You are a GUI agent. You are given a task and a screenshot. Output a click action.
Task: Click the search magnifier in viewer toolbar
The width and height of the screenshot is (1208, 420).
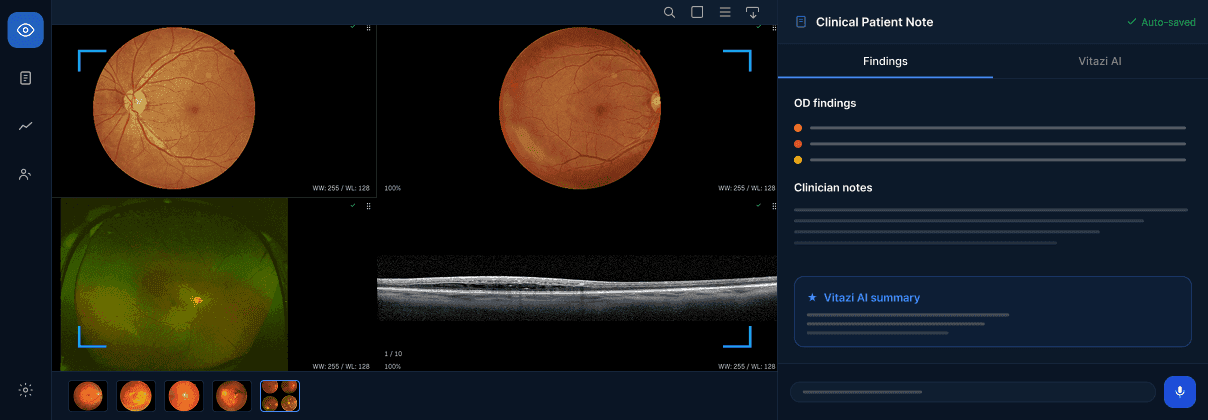tap(670, 12)
